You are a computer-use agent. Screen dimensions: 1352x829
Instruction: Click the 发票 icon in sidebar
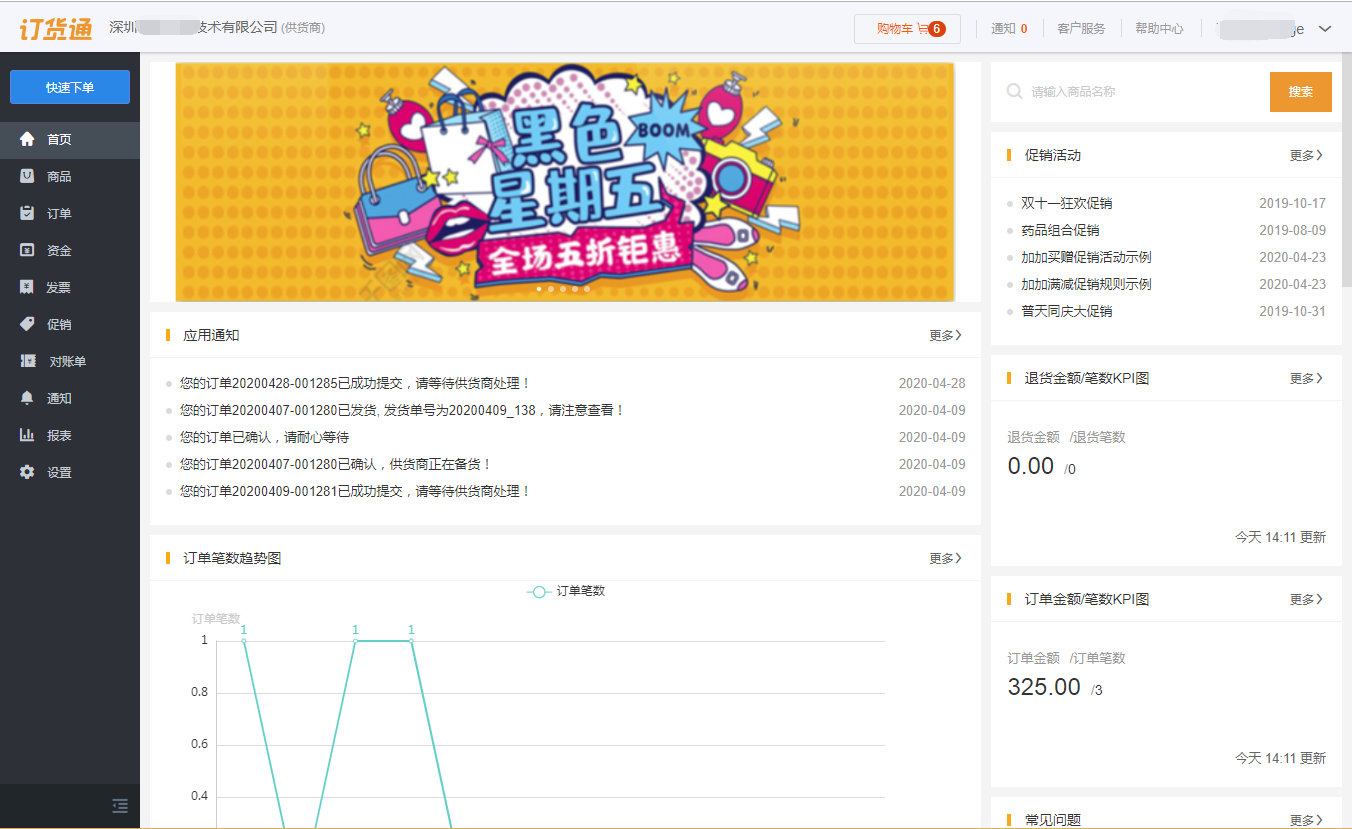click(27, 287)
